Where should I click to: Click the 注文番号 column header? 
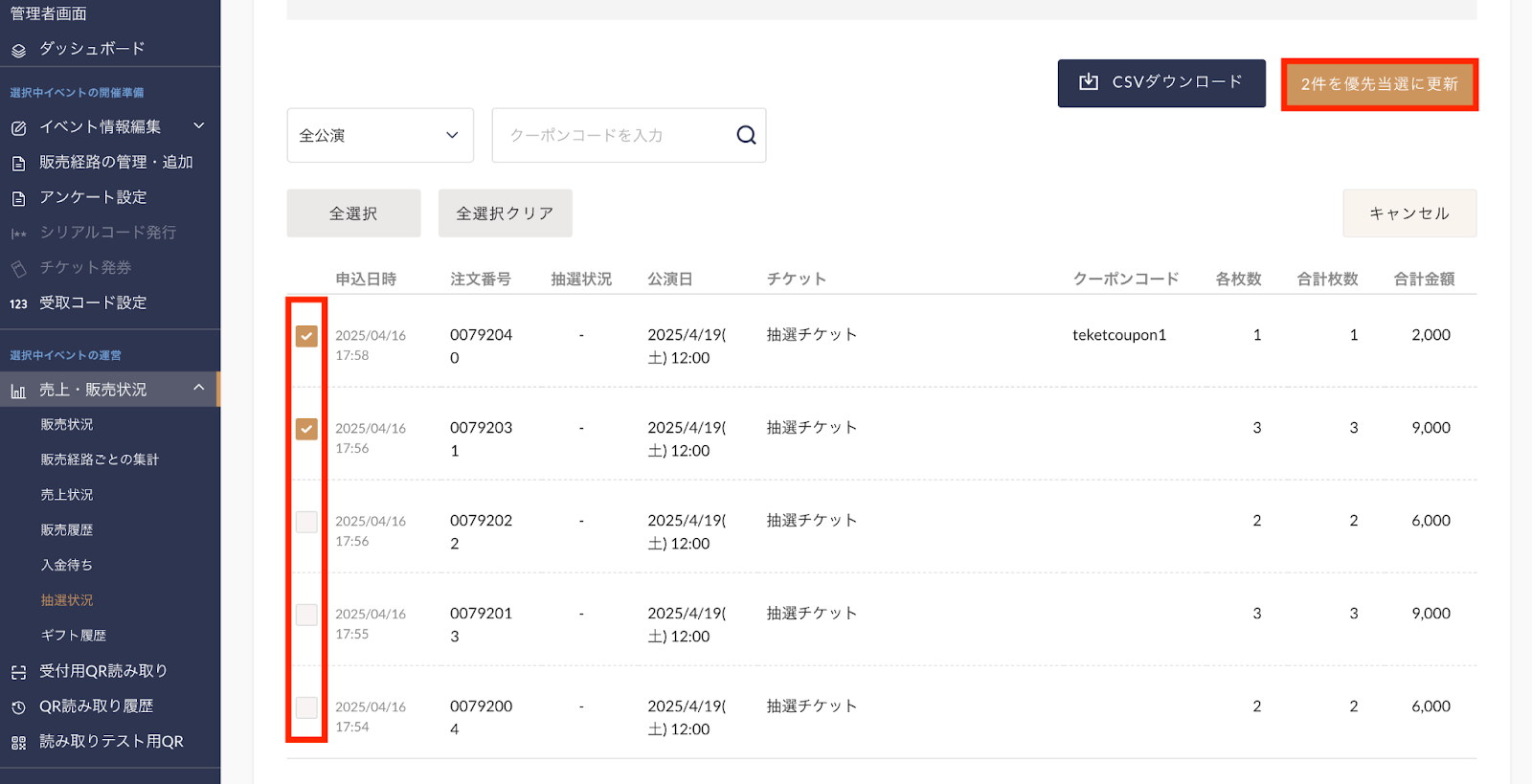click(x=481, y=280)
